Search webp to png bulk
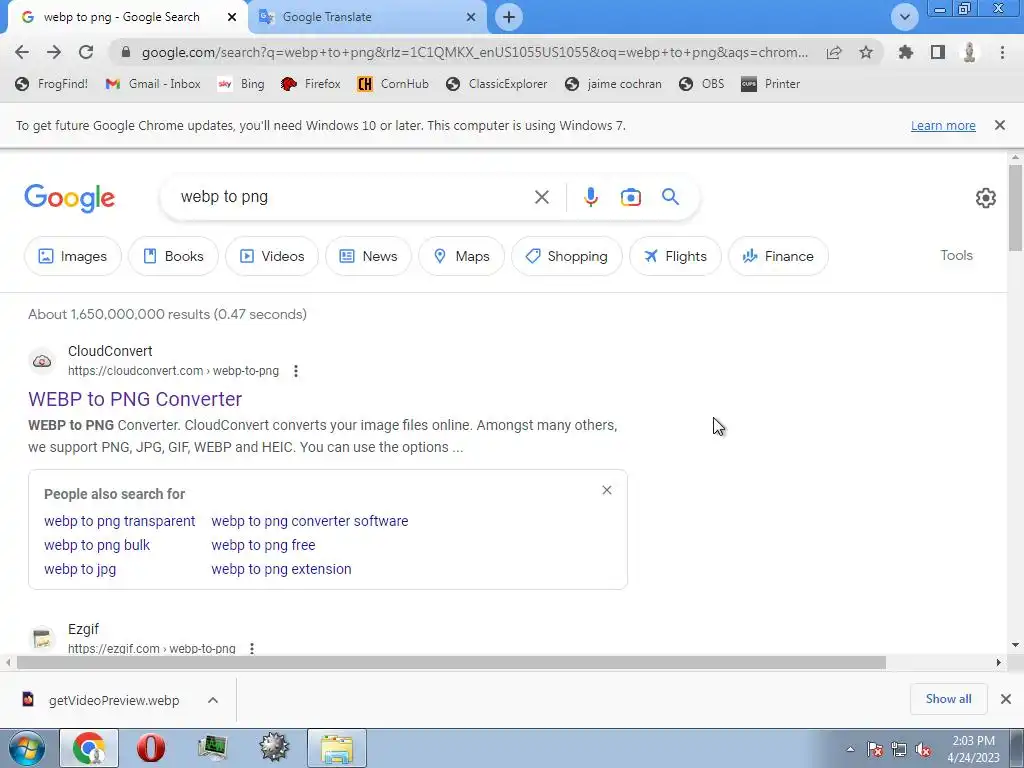This screenshot has width=1024, height=768. tap(97, 545)
